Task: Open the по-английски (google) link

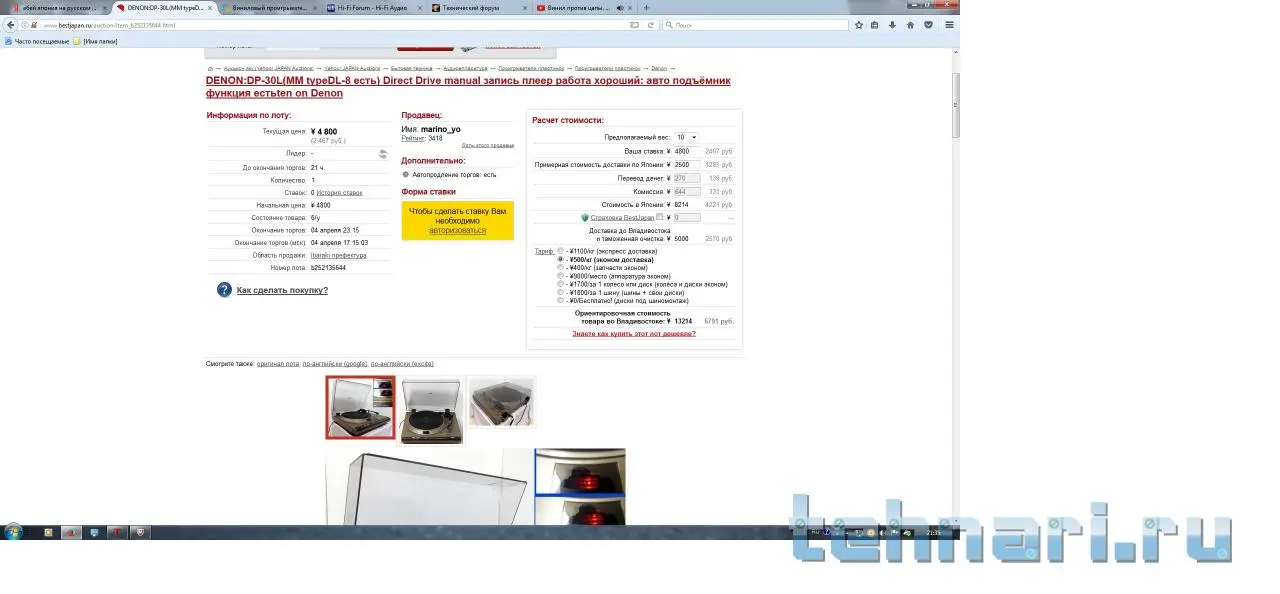Action: (335, 364)
